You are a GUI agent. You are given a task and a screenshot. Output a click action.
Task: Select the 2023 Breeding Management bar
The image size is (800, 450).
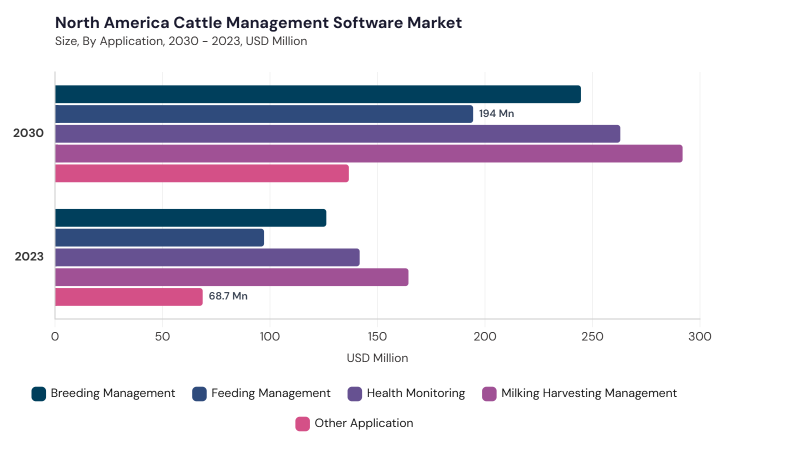tap(191, 218)
